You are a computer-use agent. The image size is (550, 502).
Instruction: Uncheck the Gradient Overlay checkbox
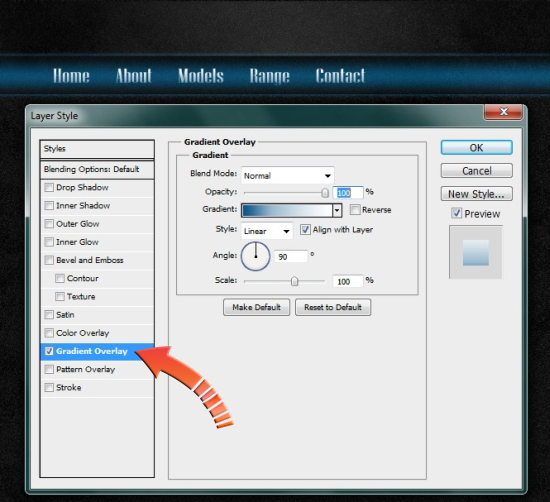click(49, 351)
